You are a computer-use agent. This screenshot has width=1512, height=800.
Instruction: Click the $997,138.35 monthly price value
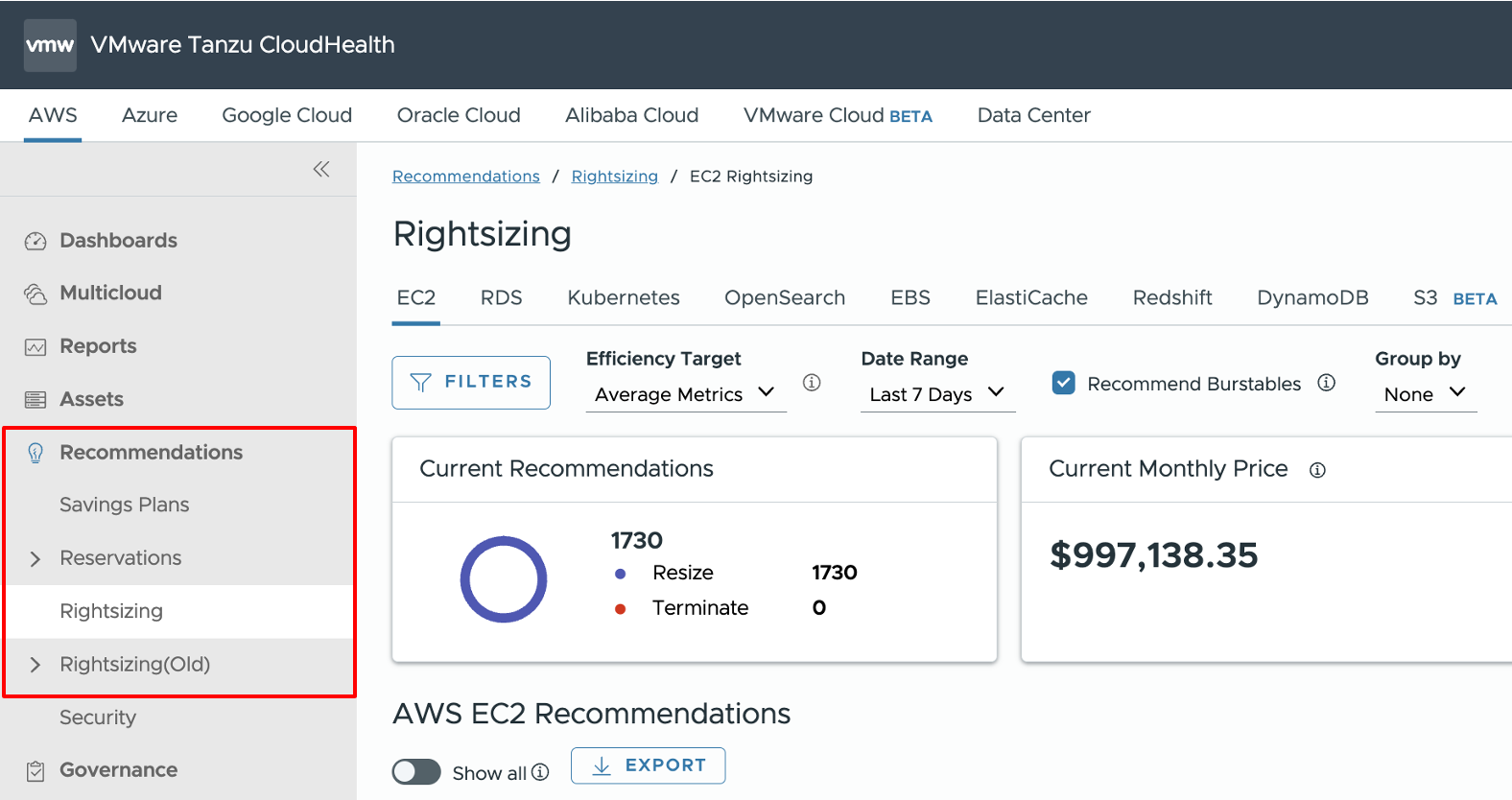(x=1153, y=555)
